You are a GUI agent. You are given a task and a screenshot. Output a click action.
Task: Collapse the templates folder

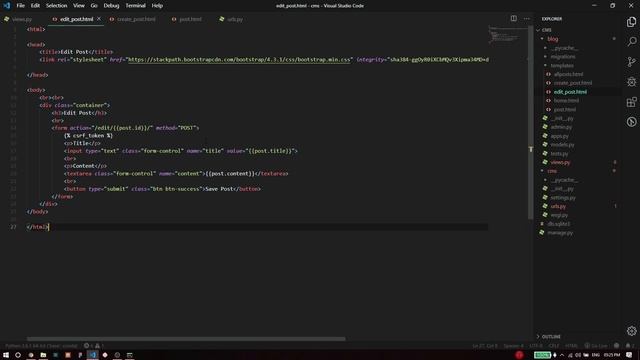pyautogui.click(x=562, y=65)
